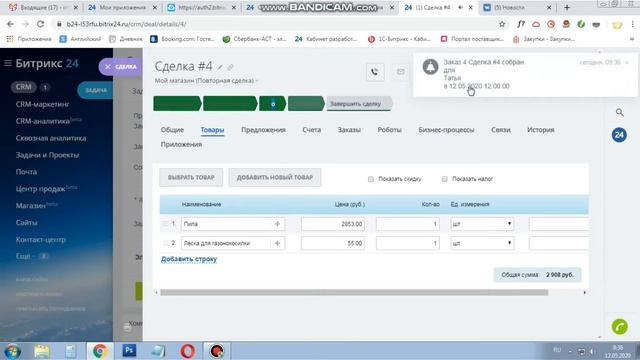Go back using the browser back arrow
This screenshot has width=640, height=360.
(10, 24)
